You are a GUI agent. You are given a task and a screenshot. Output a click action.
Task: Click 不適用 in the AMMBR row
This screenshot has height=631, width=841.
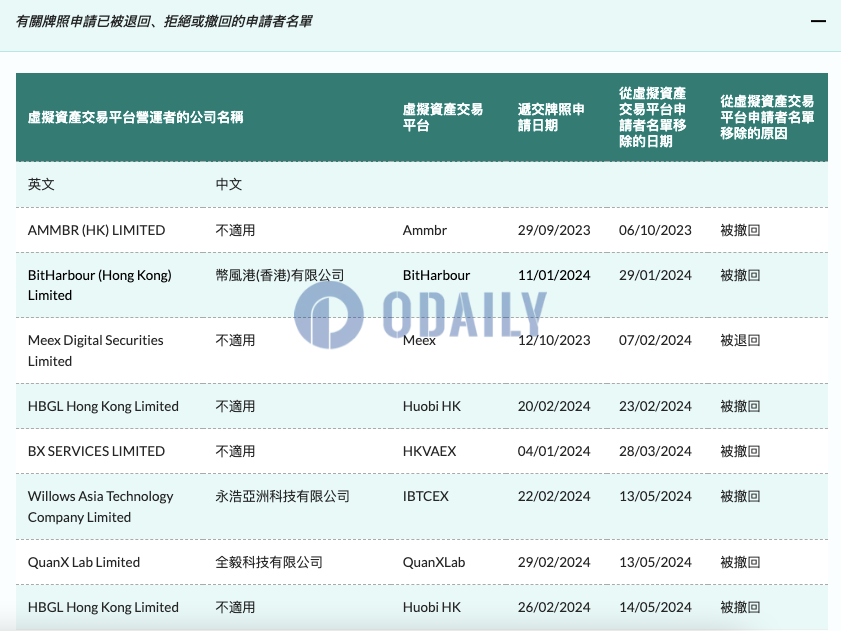235,230
